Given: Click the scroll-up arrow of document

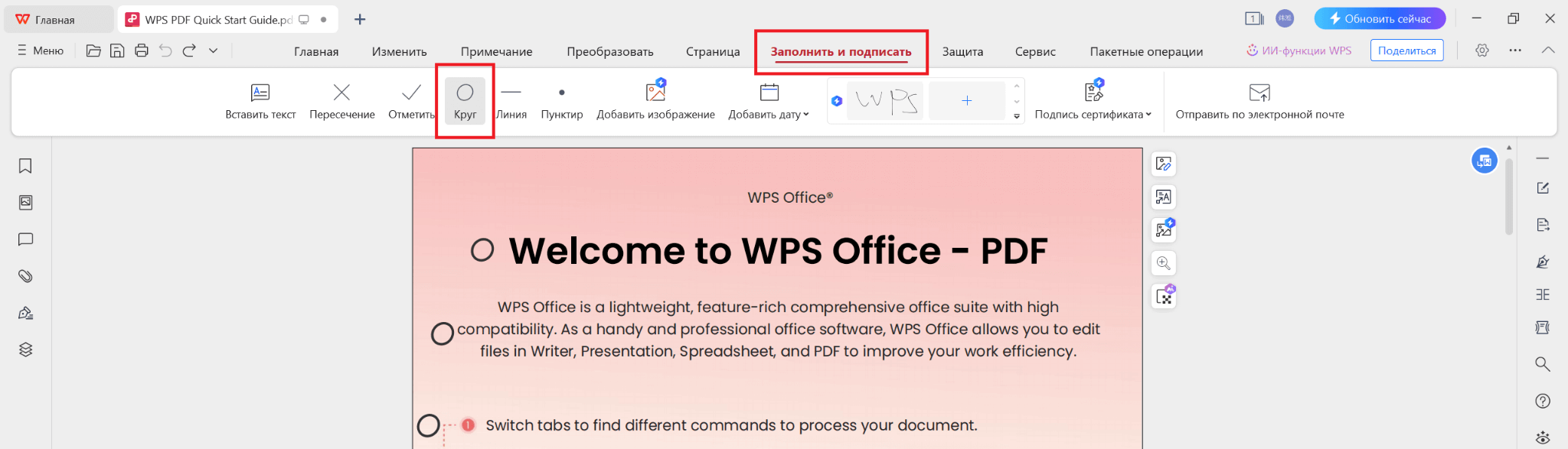Looking at the screenshot, I should tap(1509, 148).
